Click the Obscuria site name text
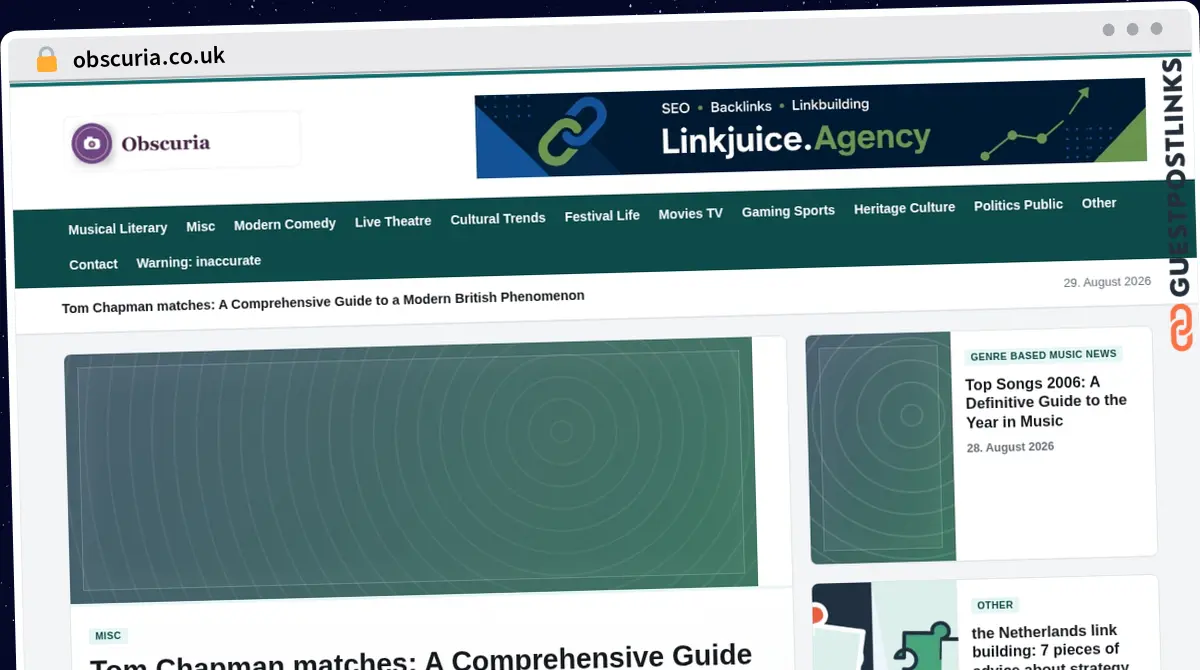This screenshot has height=670, width=1200. coord(166,143)
